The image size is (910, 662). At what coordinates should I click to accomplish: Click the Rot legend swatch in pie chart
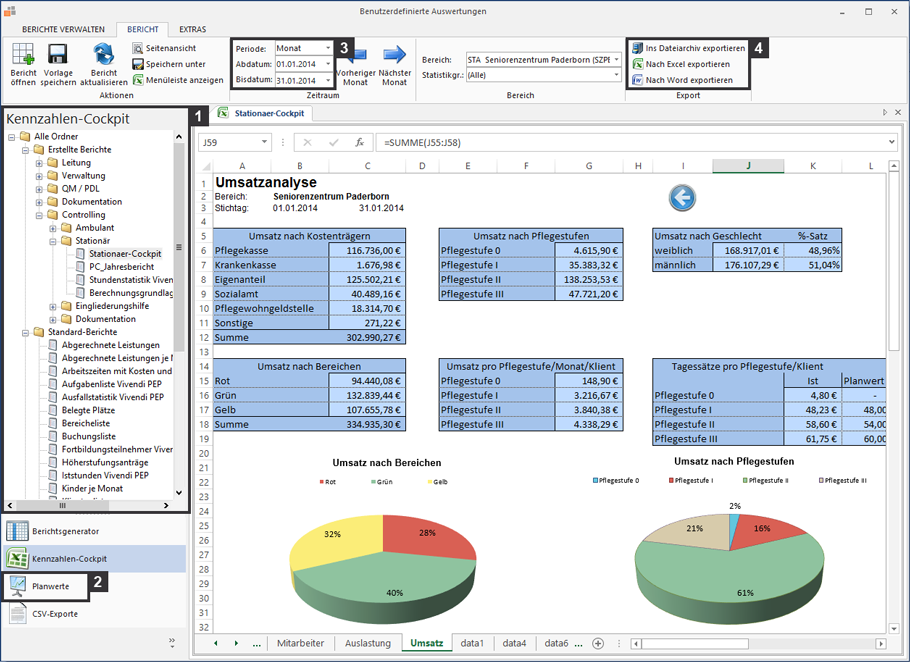[321, 482]
